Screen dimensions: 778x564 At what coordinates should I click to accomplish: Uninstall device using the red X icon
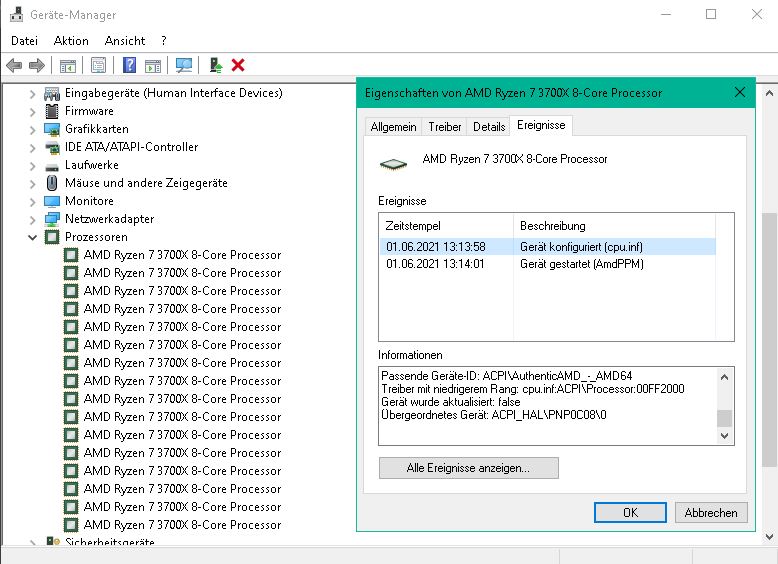[x=238, y=65]
